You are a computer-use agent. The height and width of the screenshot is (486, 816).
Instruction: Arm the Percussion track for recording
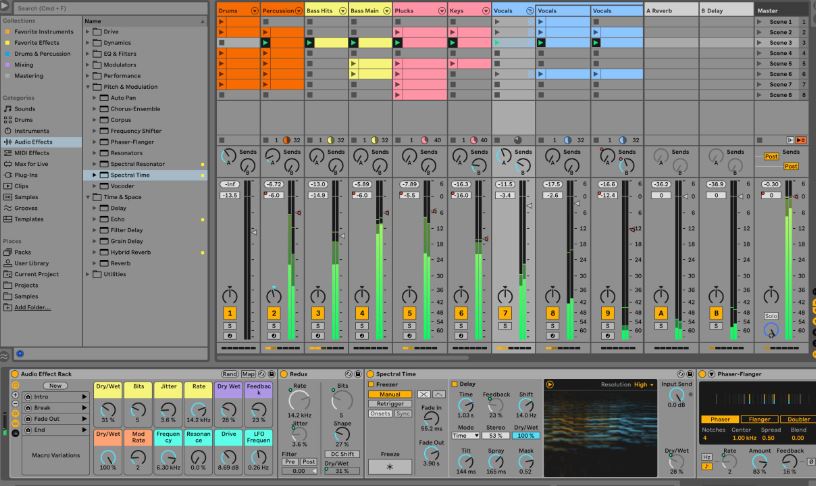[274, 336]
